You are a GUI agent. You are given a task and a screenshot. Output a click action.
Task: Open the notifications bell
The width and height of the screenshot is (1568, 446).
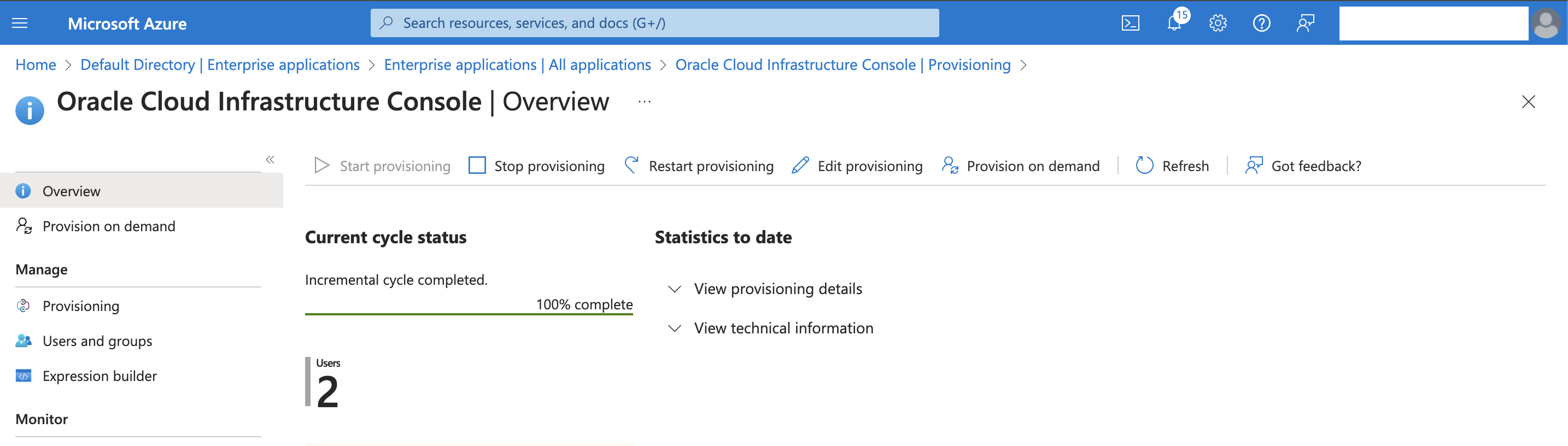(x=1174, y=23)
